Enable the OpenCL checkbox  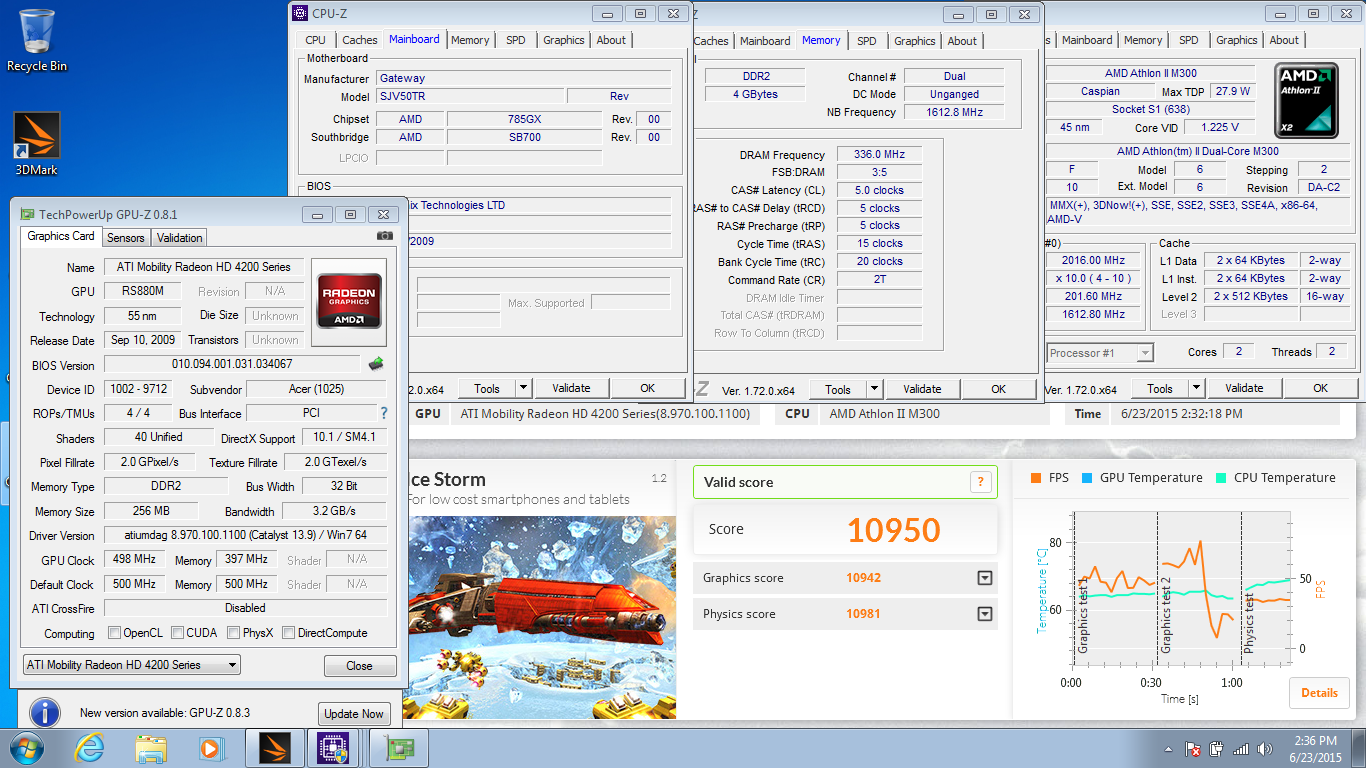[114, 633]
